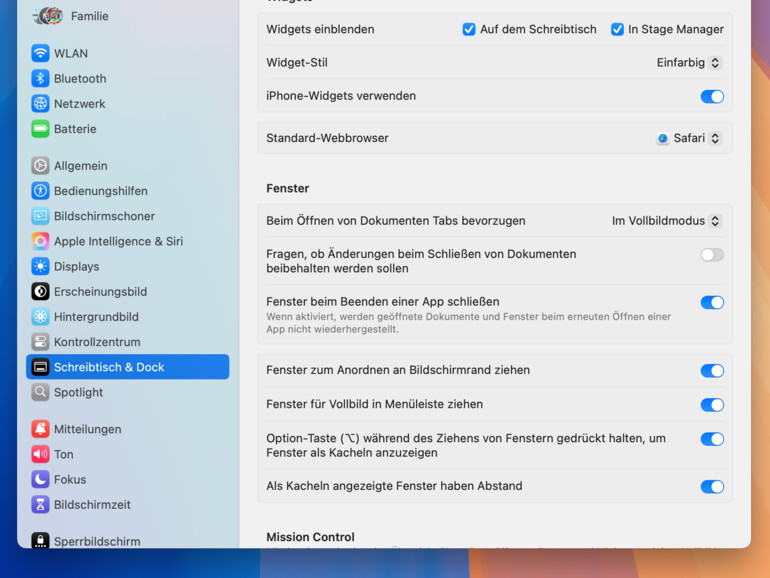Select the Netzwerk globe icon
Image resolution: width=770 pixels, height=578 pixels.
40,104
